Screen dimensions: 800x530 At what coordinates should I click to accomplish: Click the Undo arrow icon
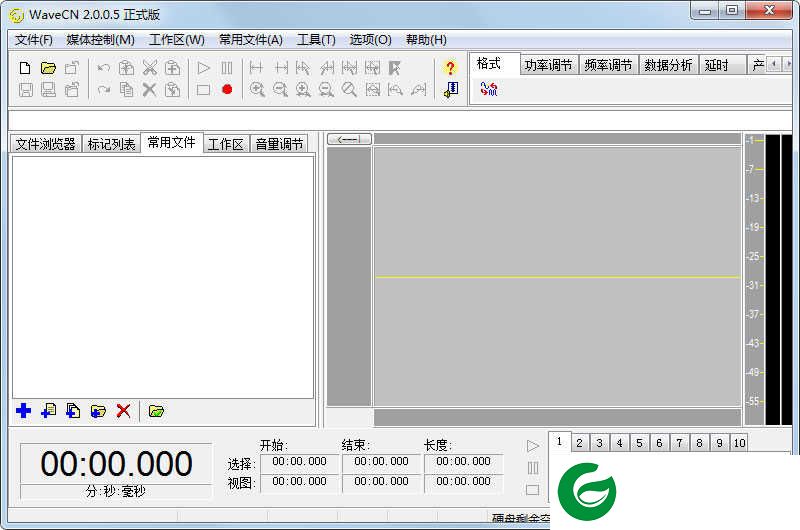pyautogui.click(x=104, y=68)
